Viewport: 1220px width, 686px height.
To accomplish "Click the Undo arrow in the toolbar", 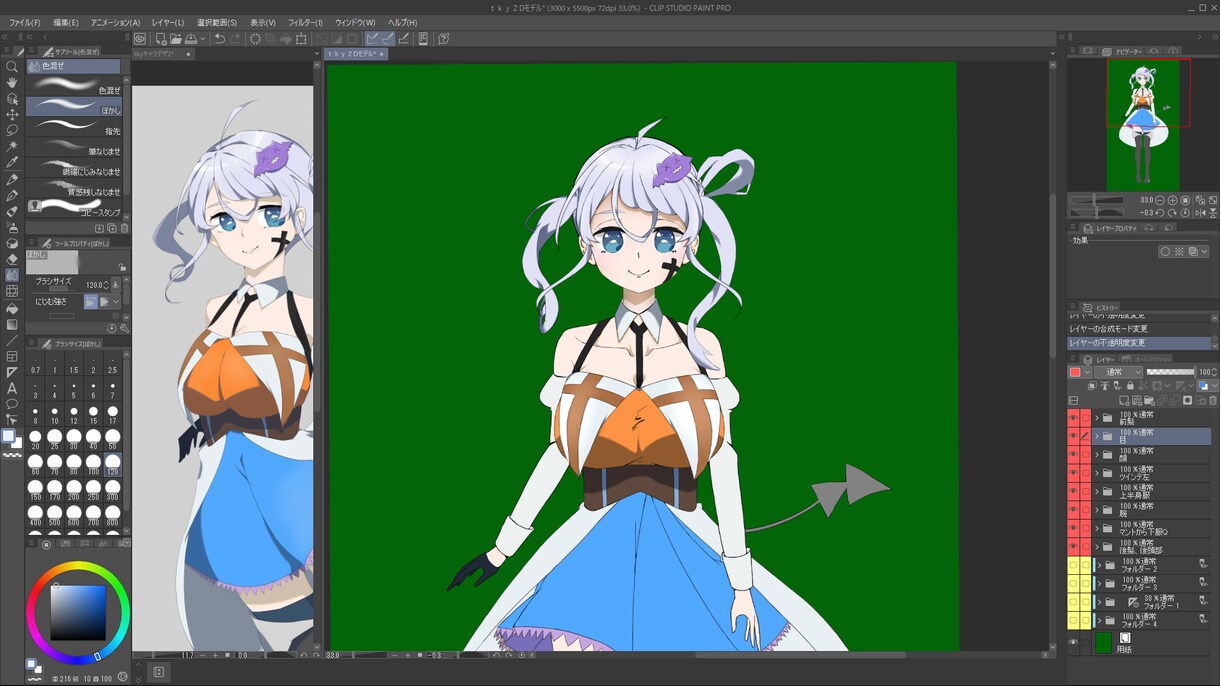I will pyautogui.click(x=219, y=39).
